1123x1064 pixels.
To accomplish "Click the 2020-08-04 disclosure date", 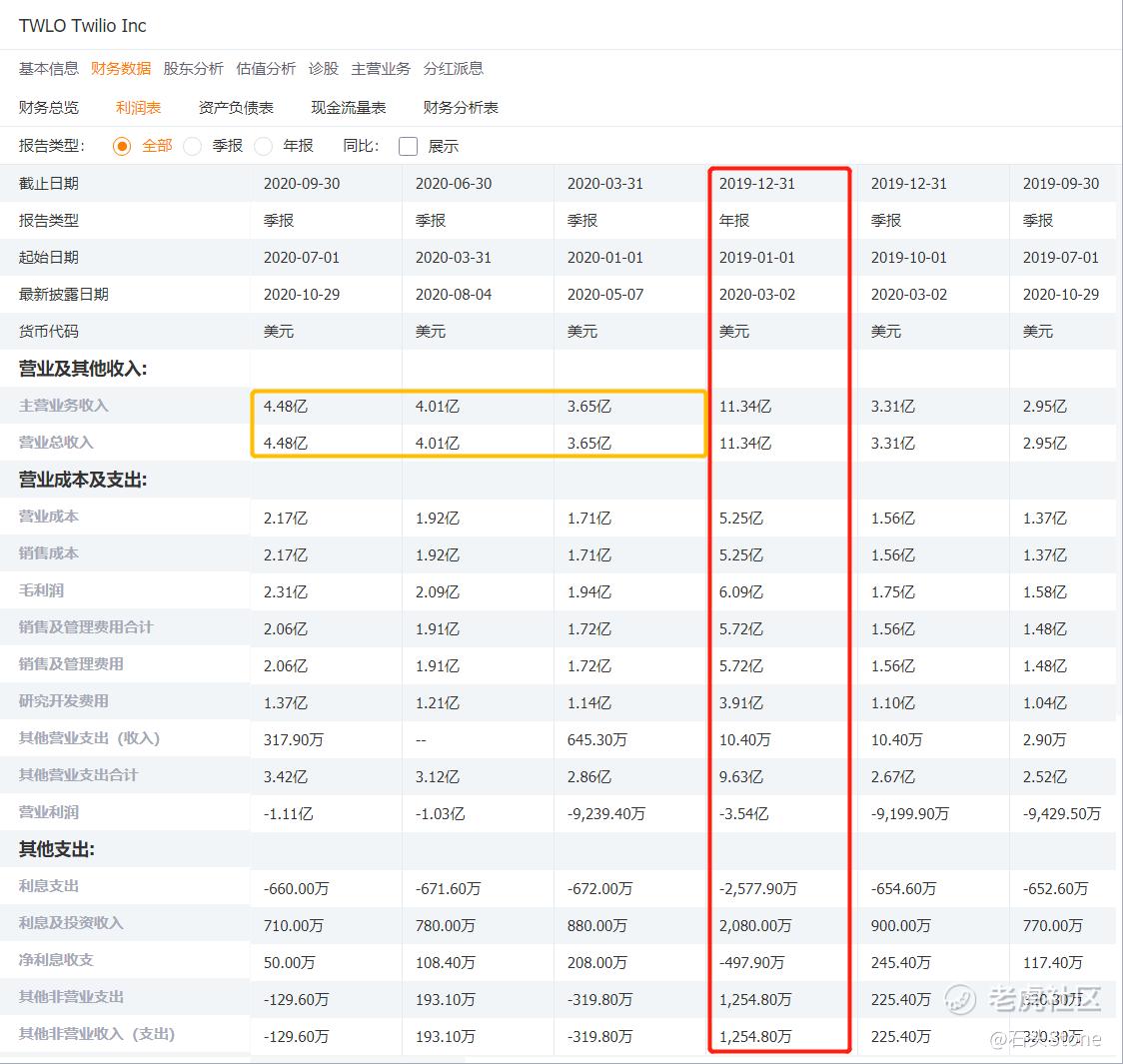I will click(454, 295).
